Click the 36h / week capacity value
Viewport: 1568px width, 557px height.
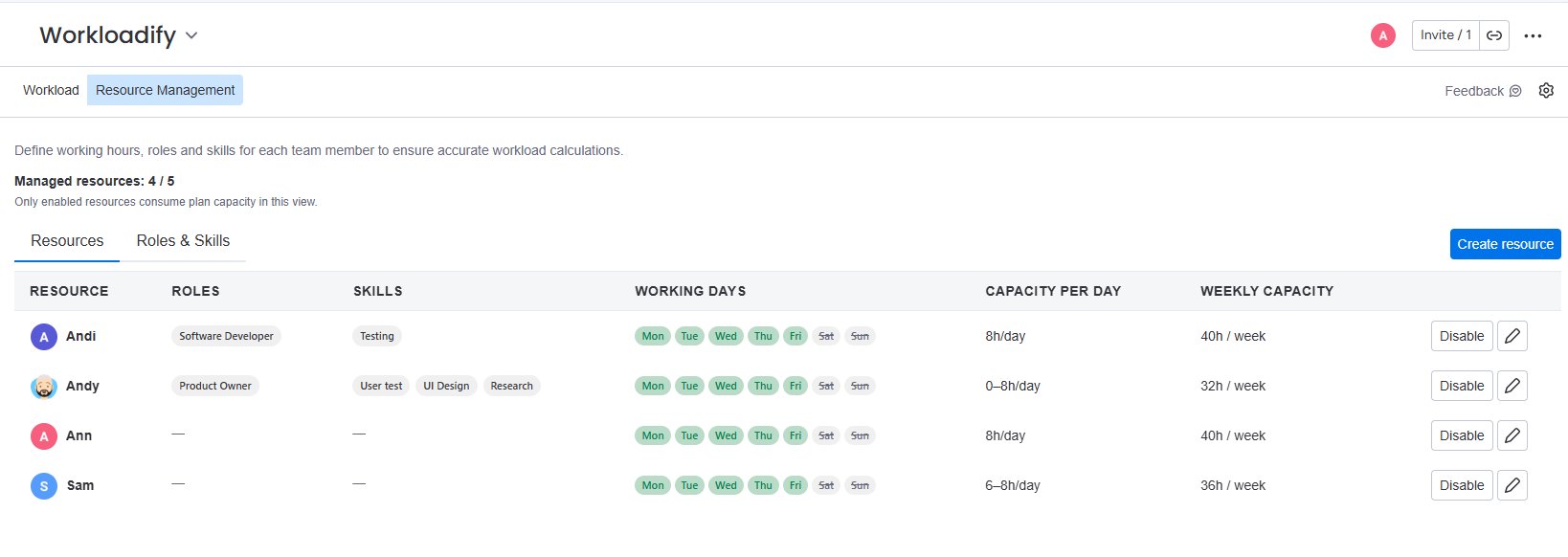tap(1233, 485)
